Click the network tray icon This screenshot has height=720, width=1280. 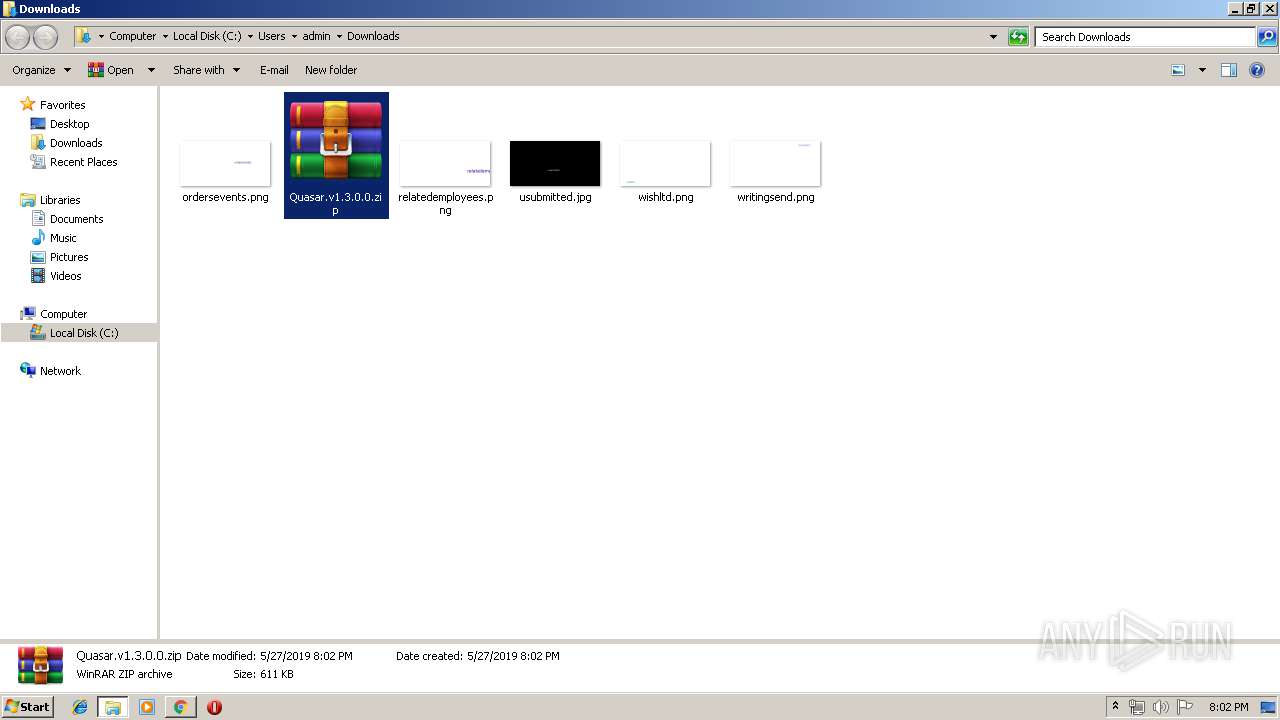[x=1137, y=707]
